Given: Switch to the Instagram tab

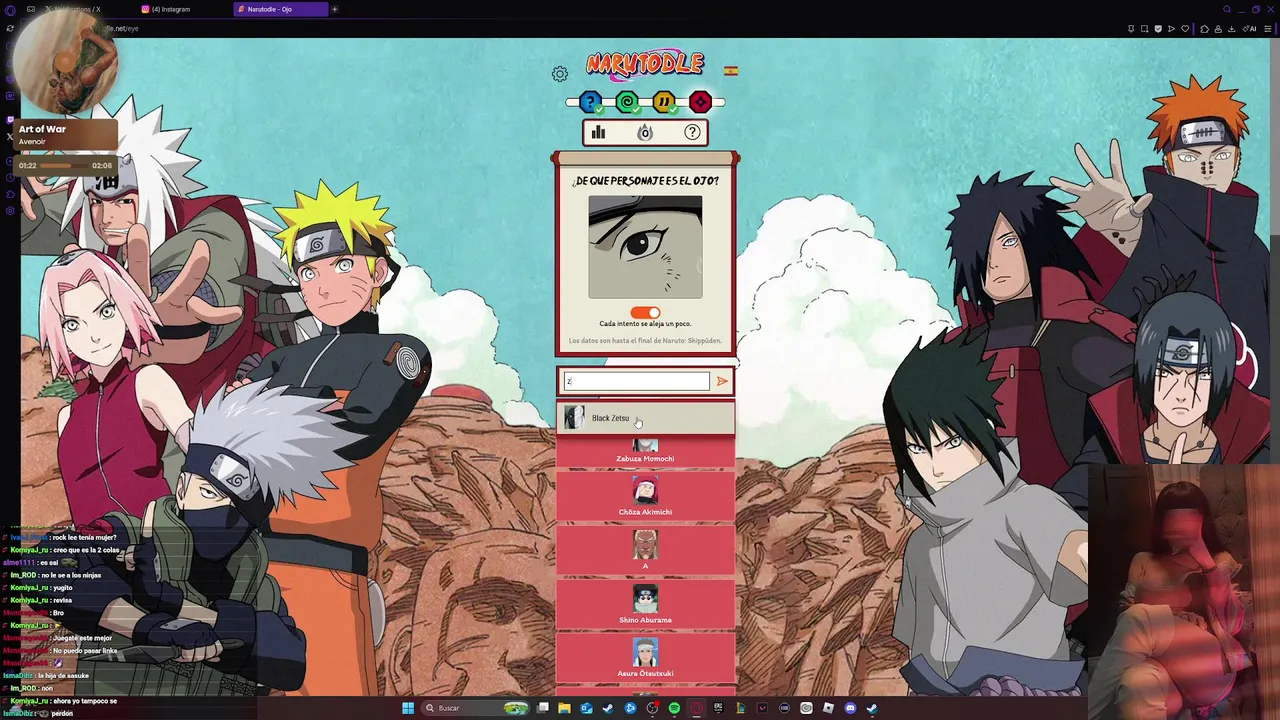Looking at the screenshot, I should (x=185, y=9).
